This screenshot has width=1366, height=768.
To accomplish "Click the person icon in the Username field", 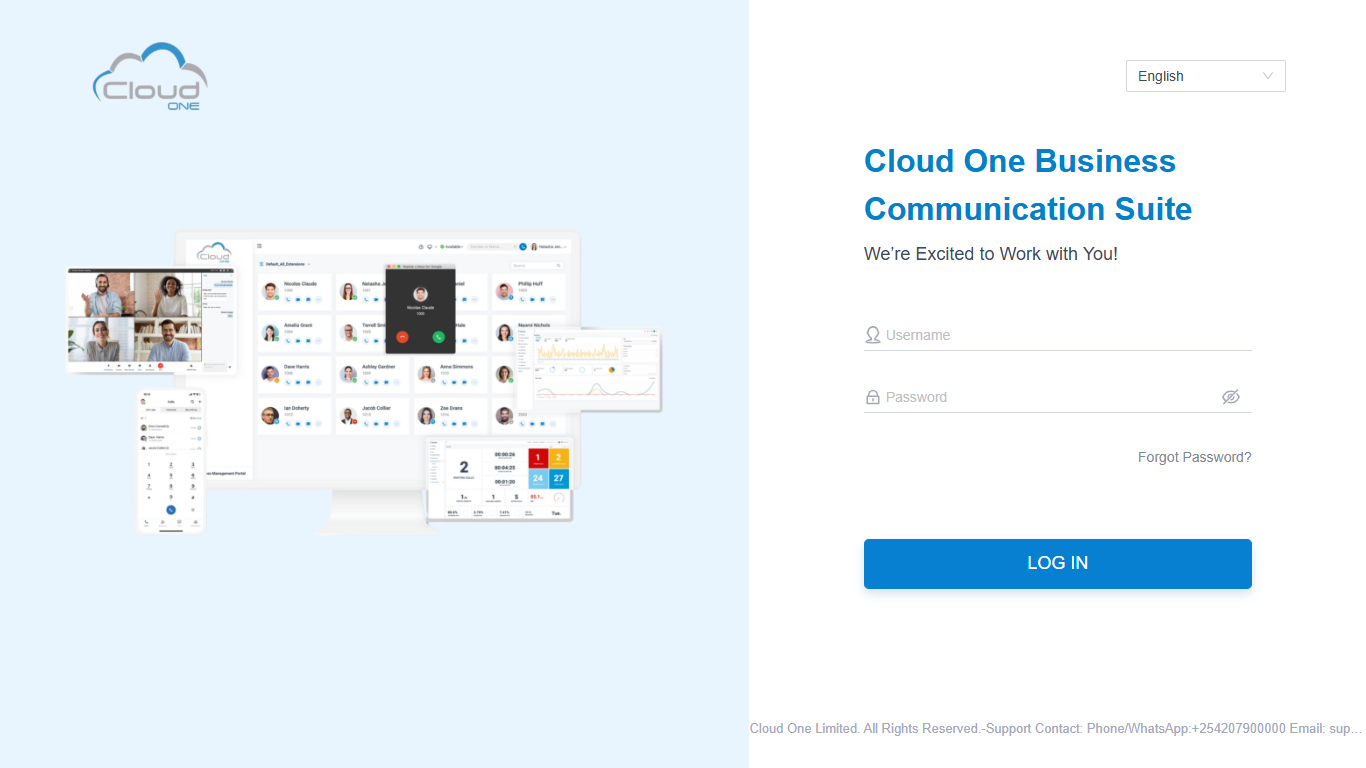I will click(871, 334).
